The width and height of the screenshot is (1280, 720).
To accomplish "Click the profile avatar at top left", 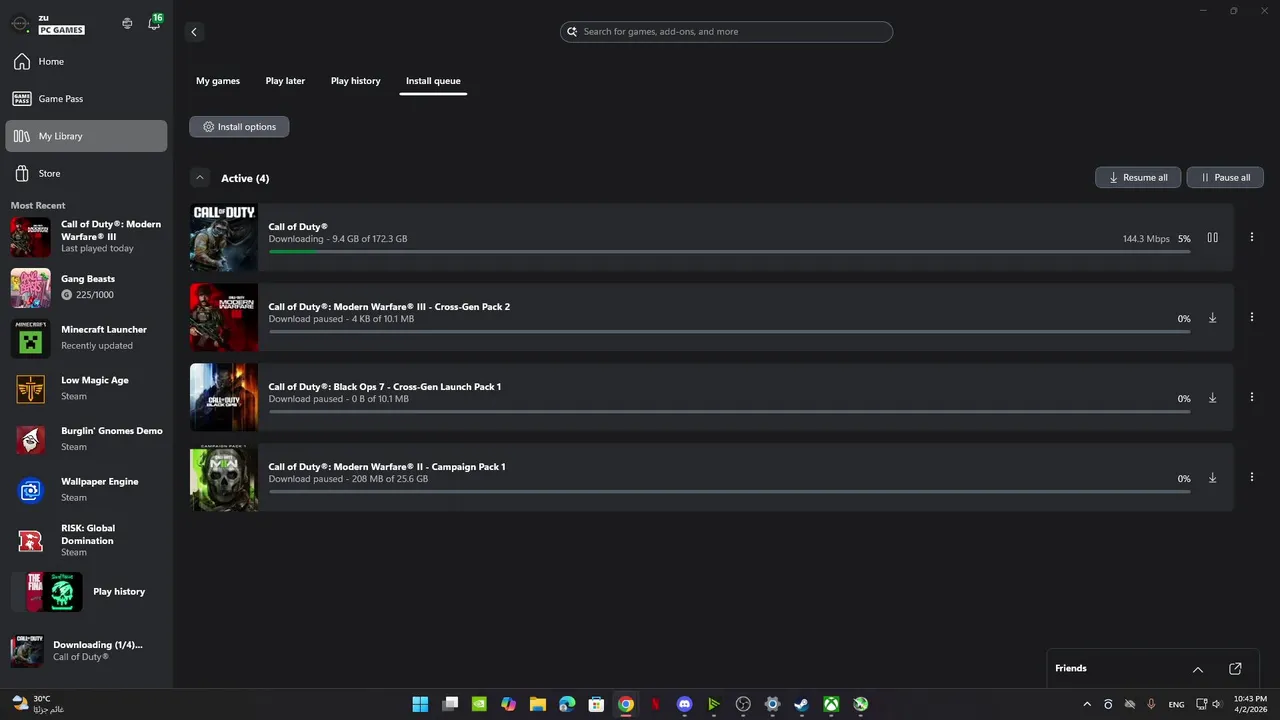I will pos(20,24).
